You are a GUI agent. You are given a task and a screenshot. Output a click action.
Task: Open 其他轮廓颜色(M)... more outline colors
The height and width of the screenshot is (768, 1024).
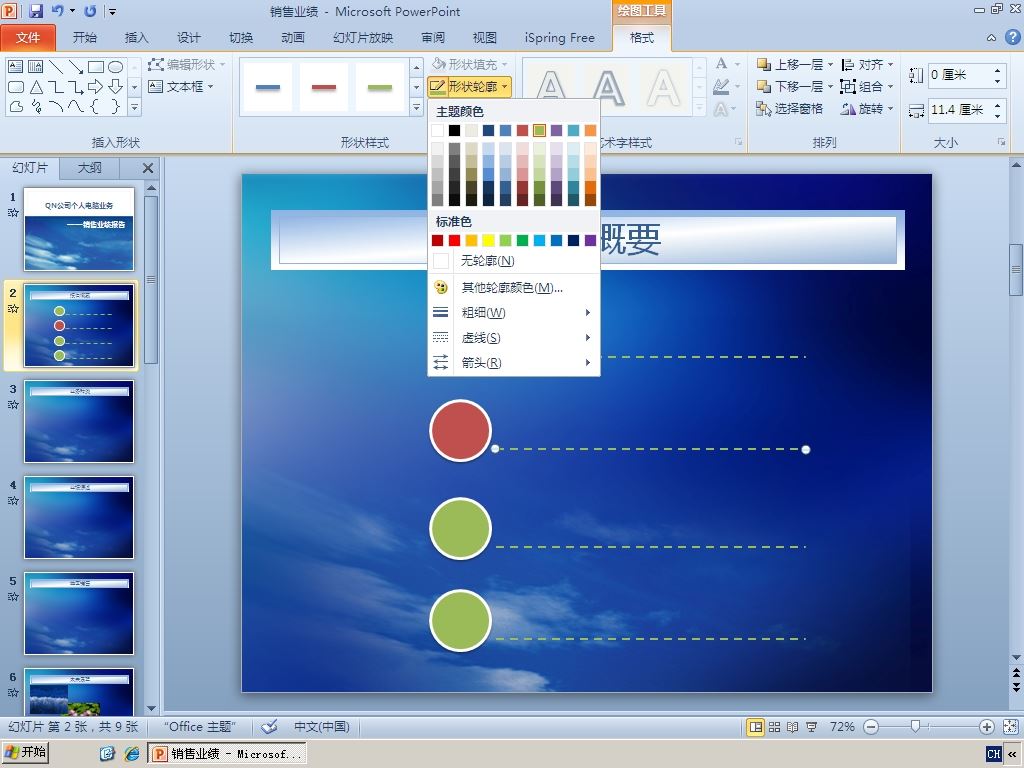click(514, 287)
